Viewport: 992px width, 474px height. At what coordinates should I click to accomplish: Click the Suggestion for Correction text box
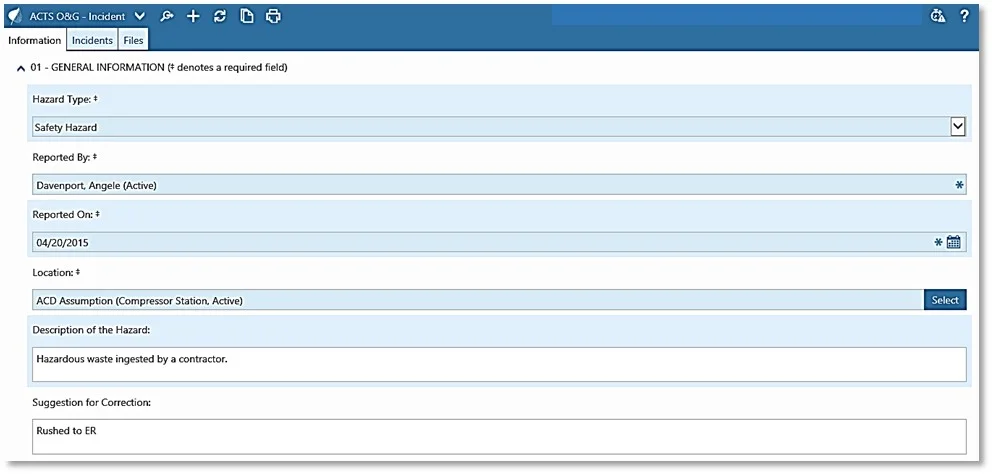click(499, 436)
